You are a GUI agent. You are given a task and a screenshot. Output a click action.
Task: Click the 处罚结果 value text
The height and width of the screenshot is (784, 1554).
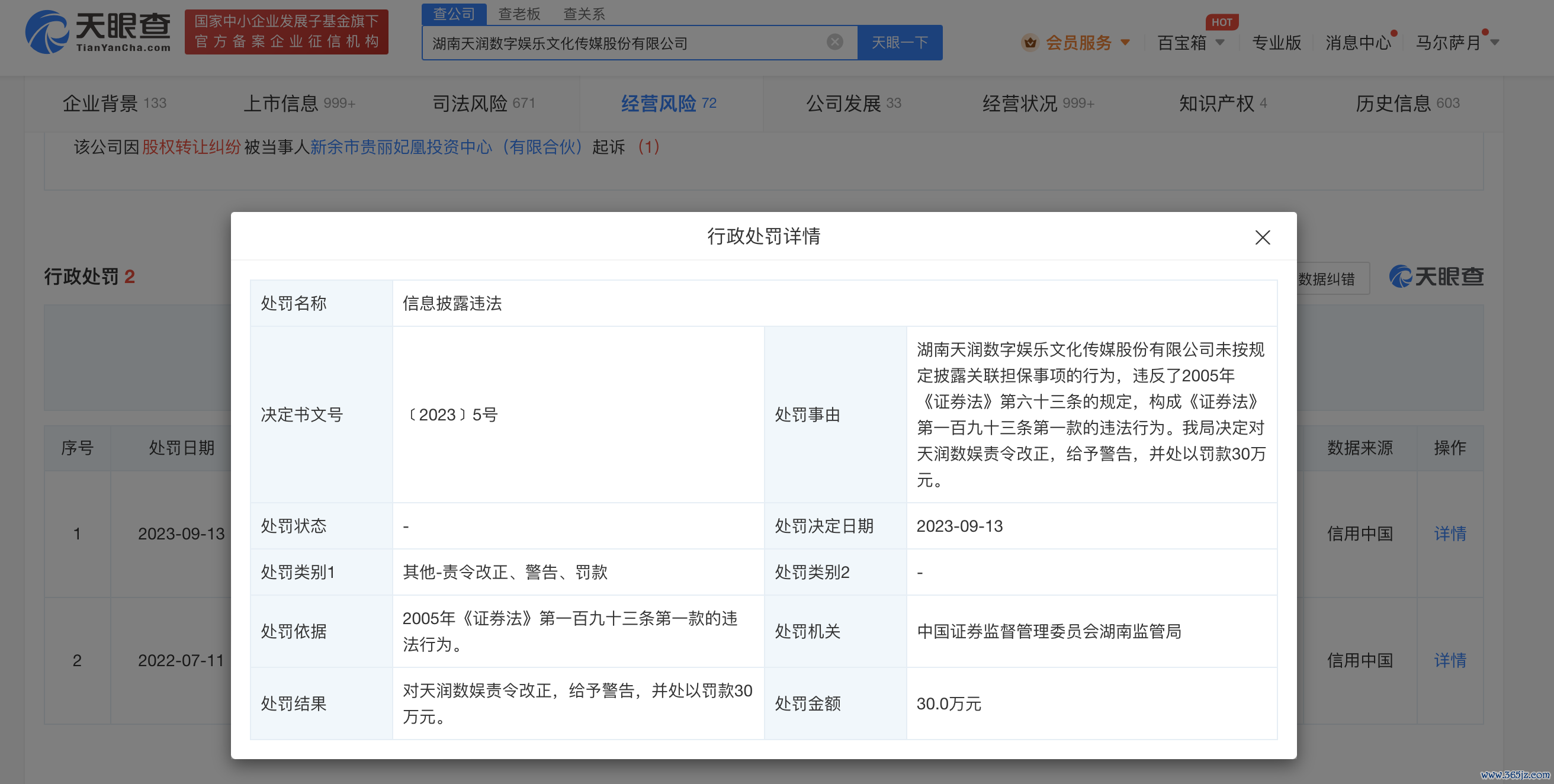[x=577, y=704]
